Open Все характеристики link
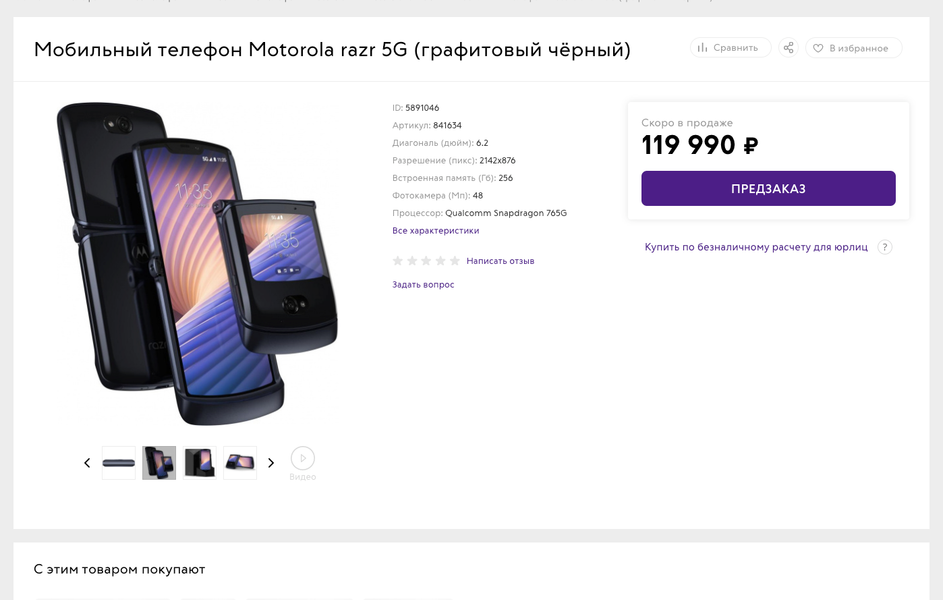Screen dimensions: 943x600 tap(435, 231)
